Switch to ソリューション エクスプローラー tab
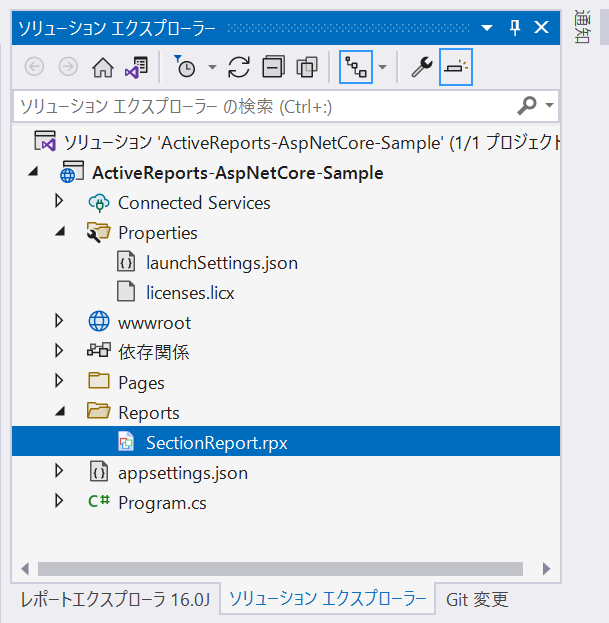 point(328,598)
